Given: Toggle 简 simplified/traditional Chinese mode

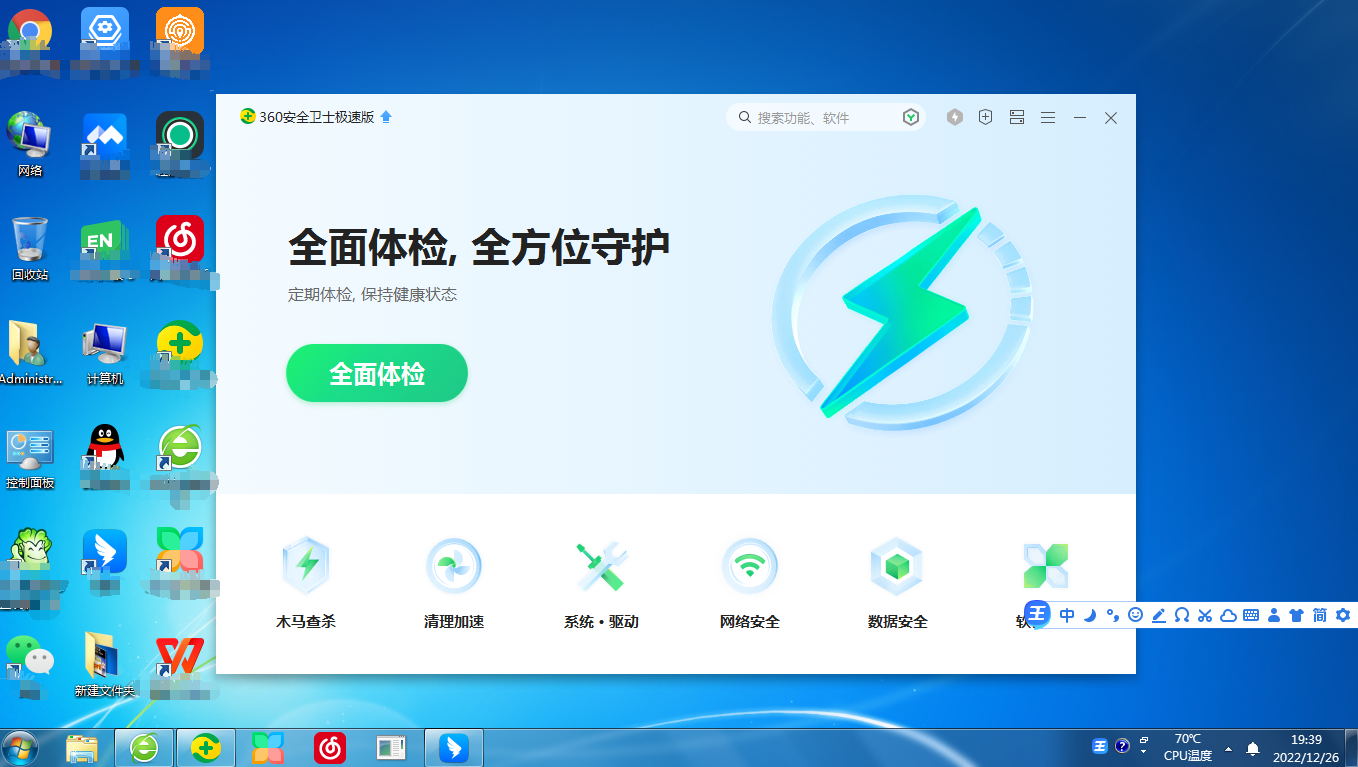Looking at the screenshot, I should tap(1320, 615).
